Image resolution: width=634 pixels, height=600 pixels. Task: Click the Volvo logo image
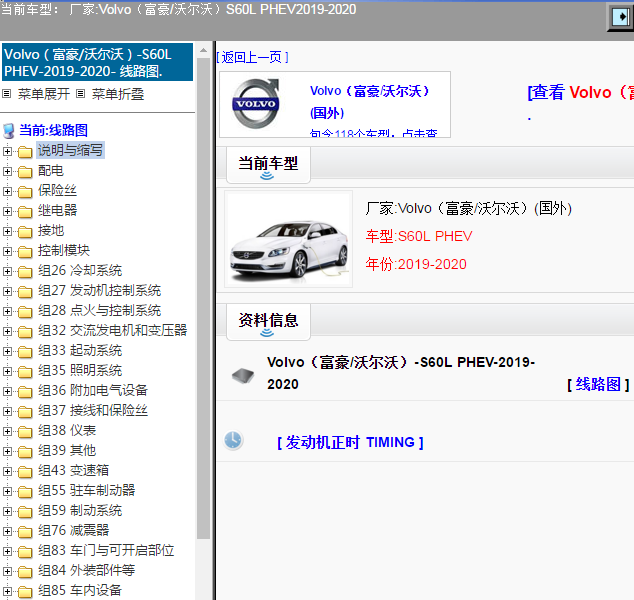[256, 104]
